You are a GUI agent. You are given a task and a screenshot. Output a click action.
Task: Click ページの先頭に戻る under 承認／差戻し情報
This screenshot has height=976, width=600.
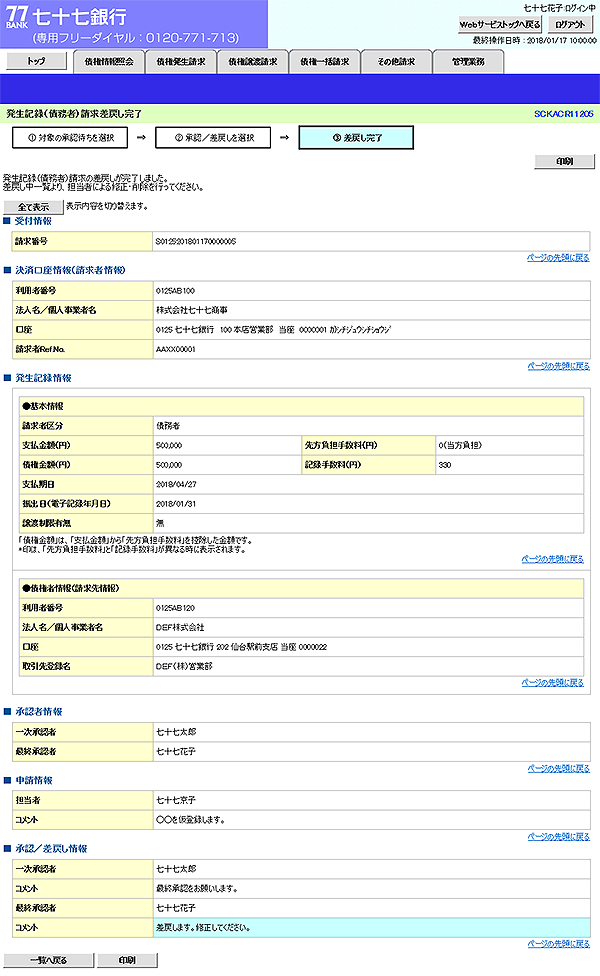point(558,944)
